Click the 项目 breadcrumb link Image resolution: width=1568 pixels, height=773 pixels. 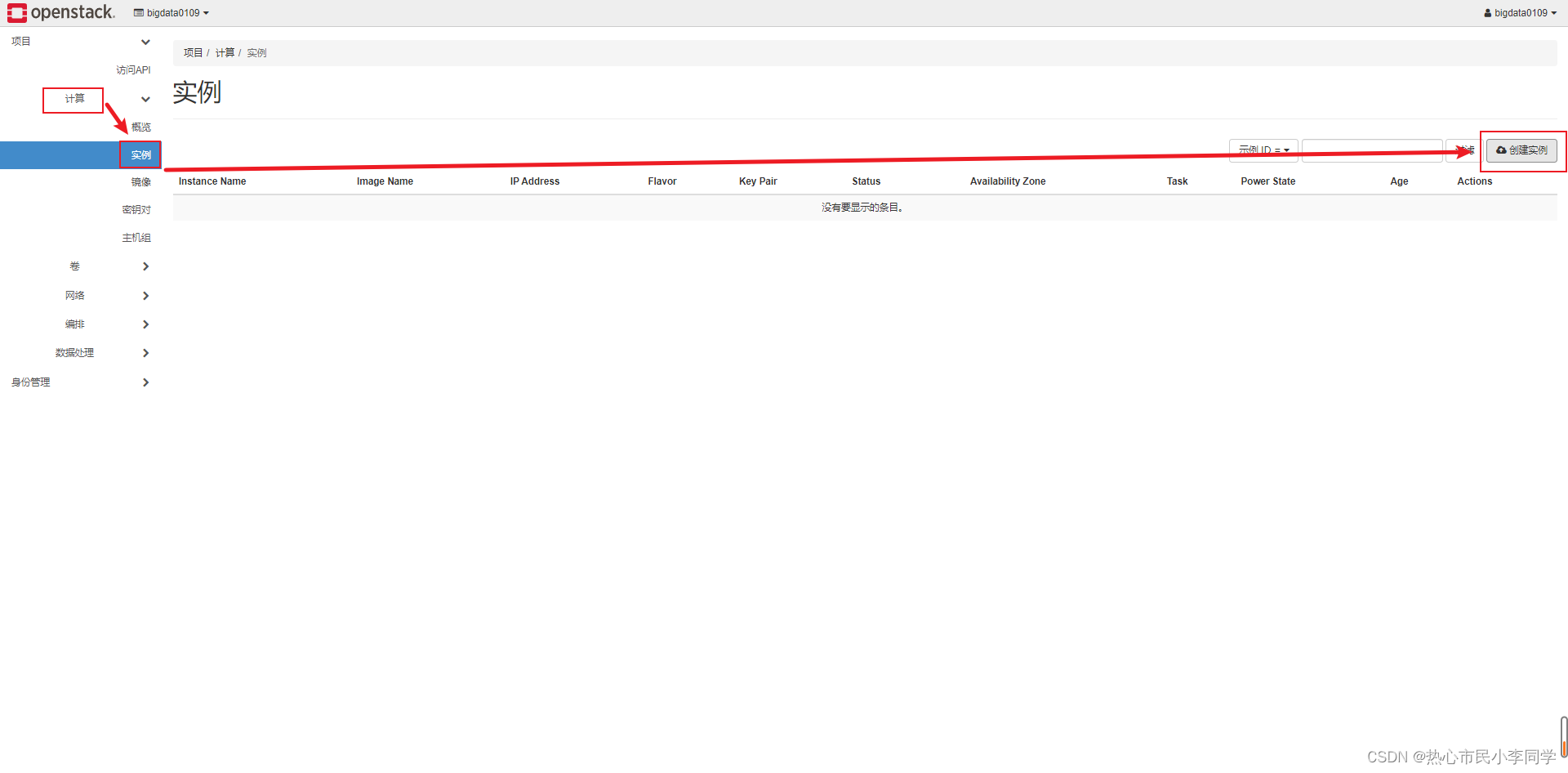193,53
